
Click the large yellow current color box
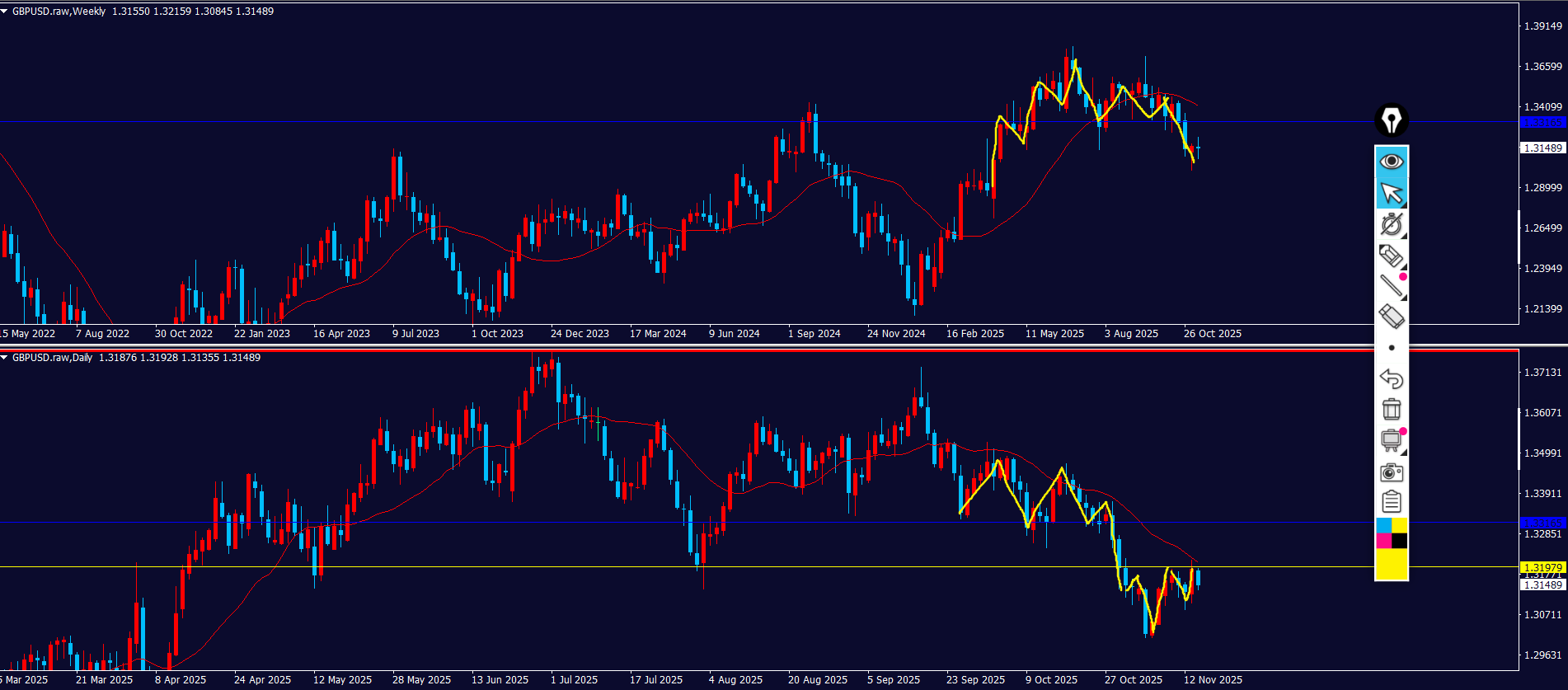tap(1392, 565)
